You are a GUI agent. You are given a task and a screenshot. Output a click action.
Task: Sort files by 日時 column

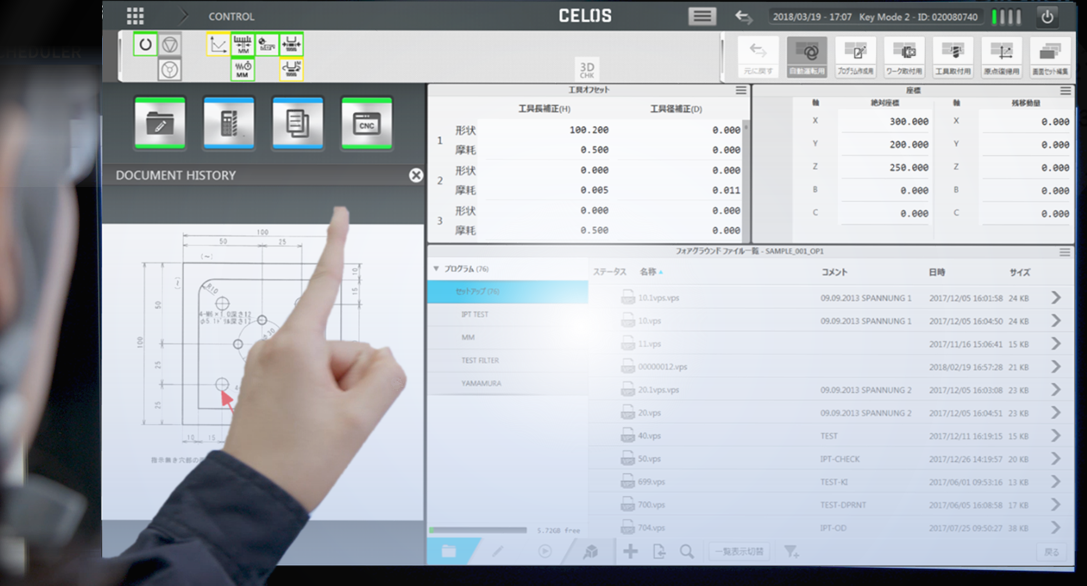(937, 272)
